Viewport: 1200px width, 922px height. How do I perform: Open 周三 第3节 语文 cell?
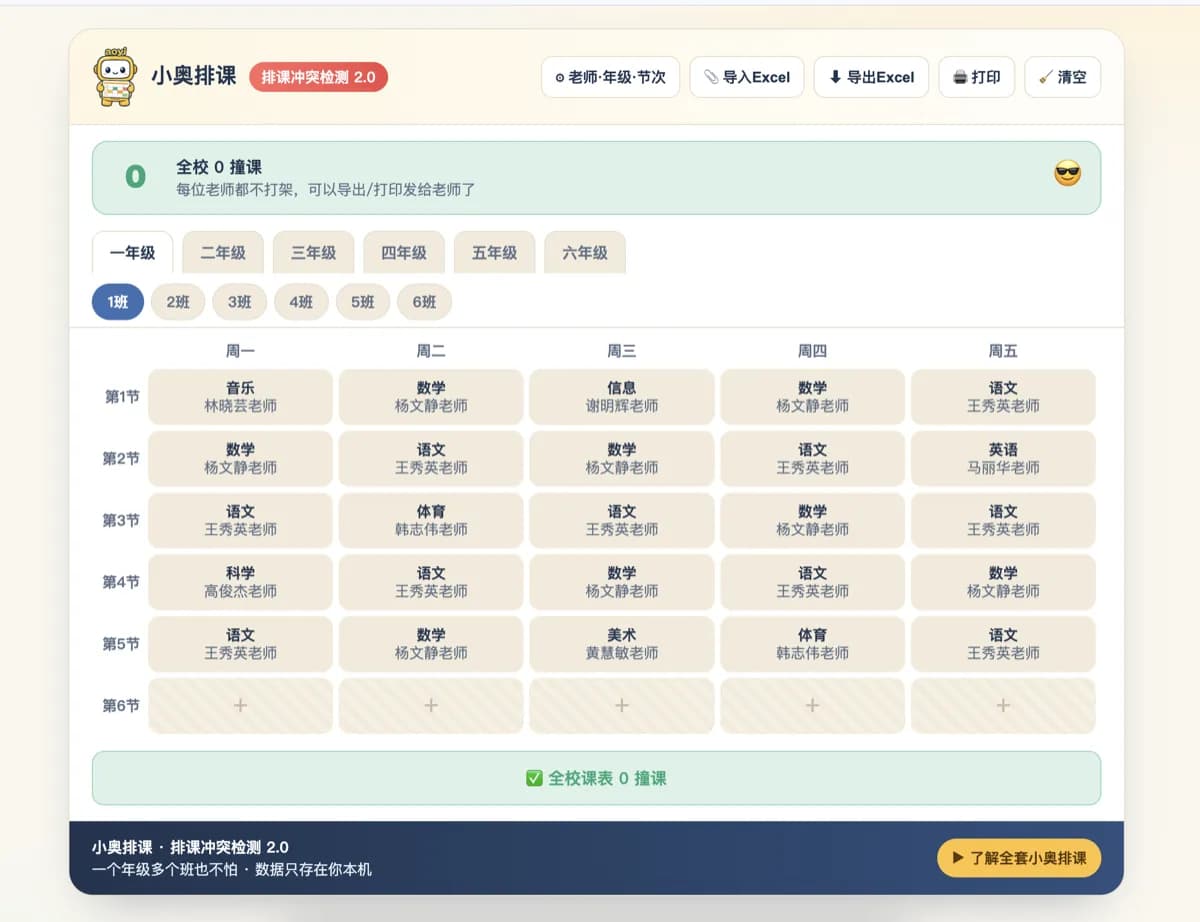click(622, 520)
